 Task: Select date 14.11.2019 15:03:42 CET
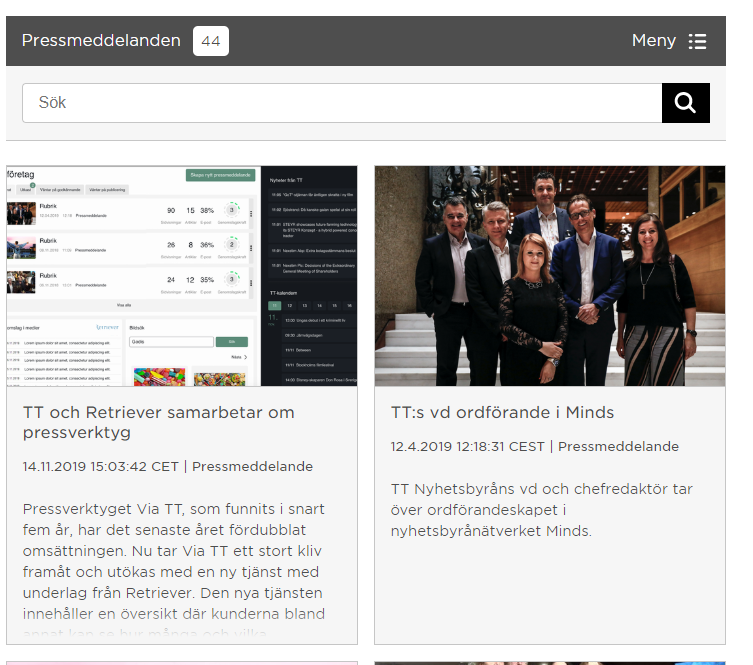pos(100,467)
